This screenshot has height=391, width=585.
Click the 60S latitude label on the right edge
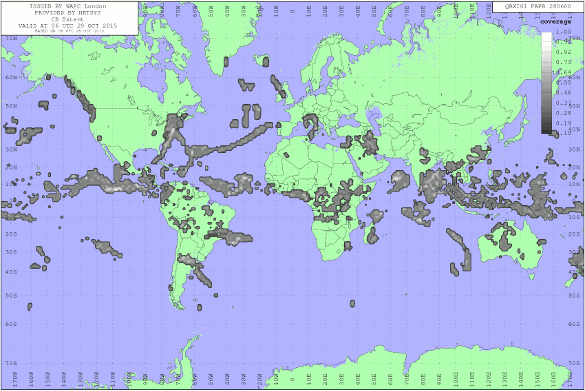[574, 324]
